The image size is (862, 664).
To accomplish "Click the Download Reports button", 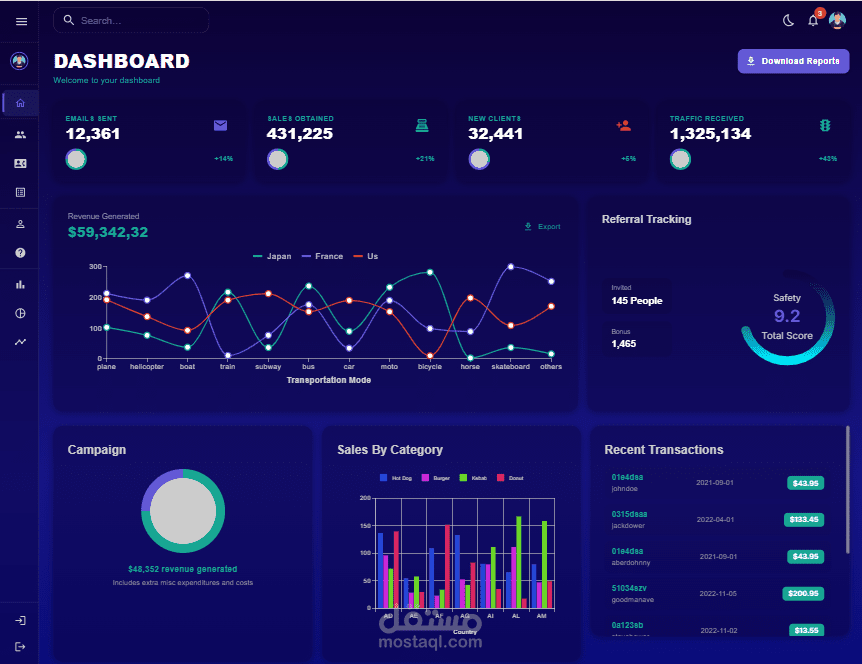I will pos(793,61).
